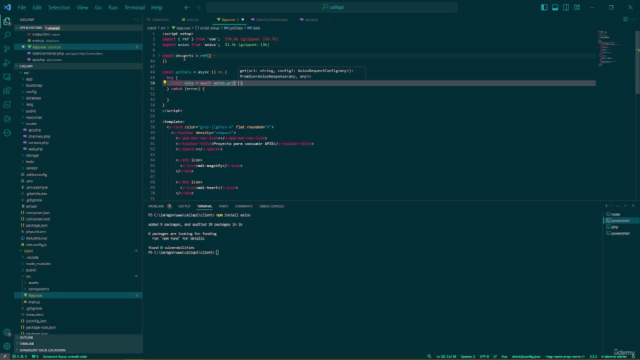Switch to the api.php editor tab
Image resolution: width=640 pixels, height=360 pixels.
[x=311, y=20]
